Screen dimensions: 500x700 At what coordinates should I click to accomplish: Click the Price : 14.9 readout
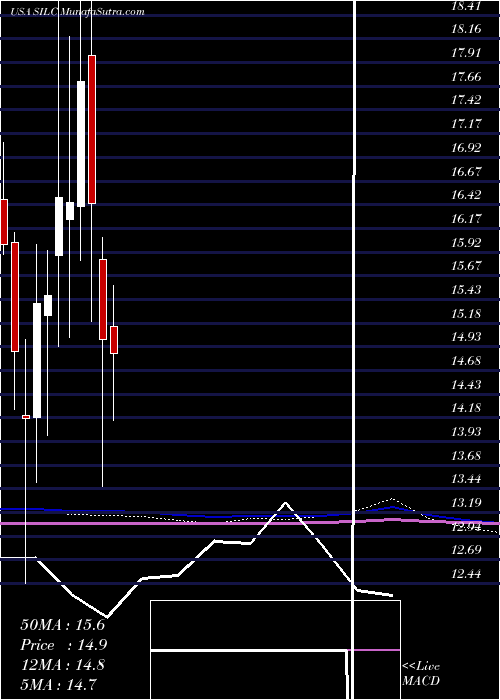coord(63,645)
